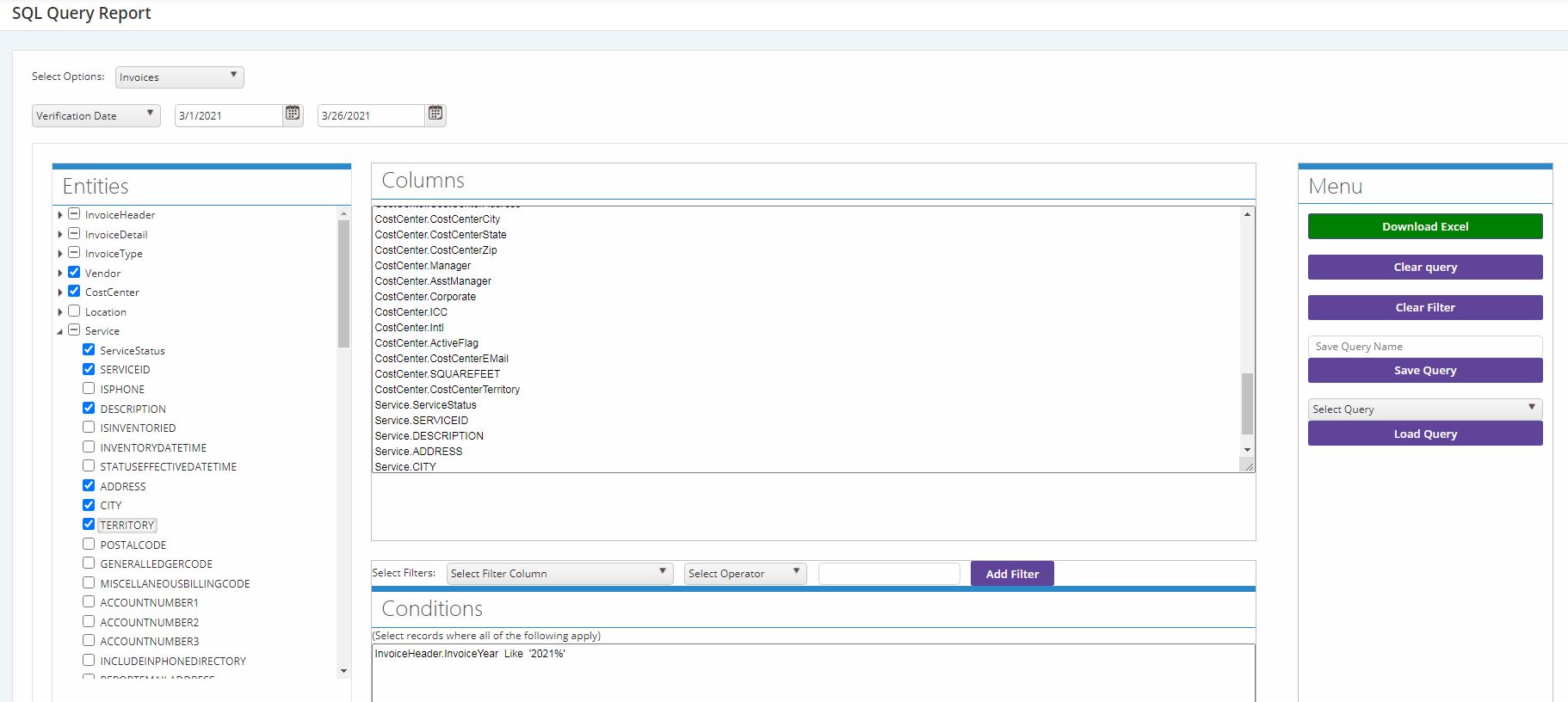The height and width of the screenshot is (702, 1568).
Task: Open the Select Query dropdown
Action: (x=1424, y=409)
